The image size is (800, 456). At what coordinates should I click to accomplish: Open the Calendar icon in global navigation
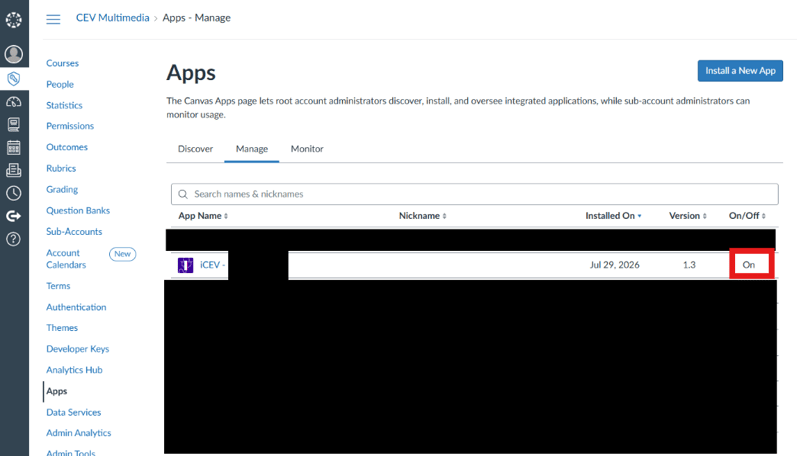tap(14, 147)
